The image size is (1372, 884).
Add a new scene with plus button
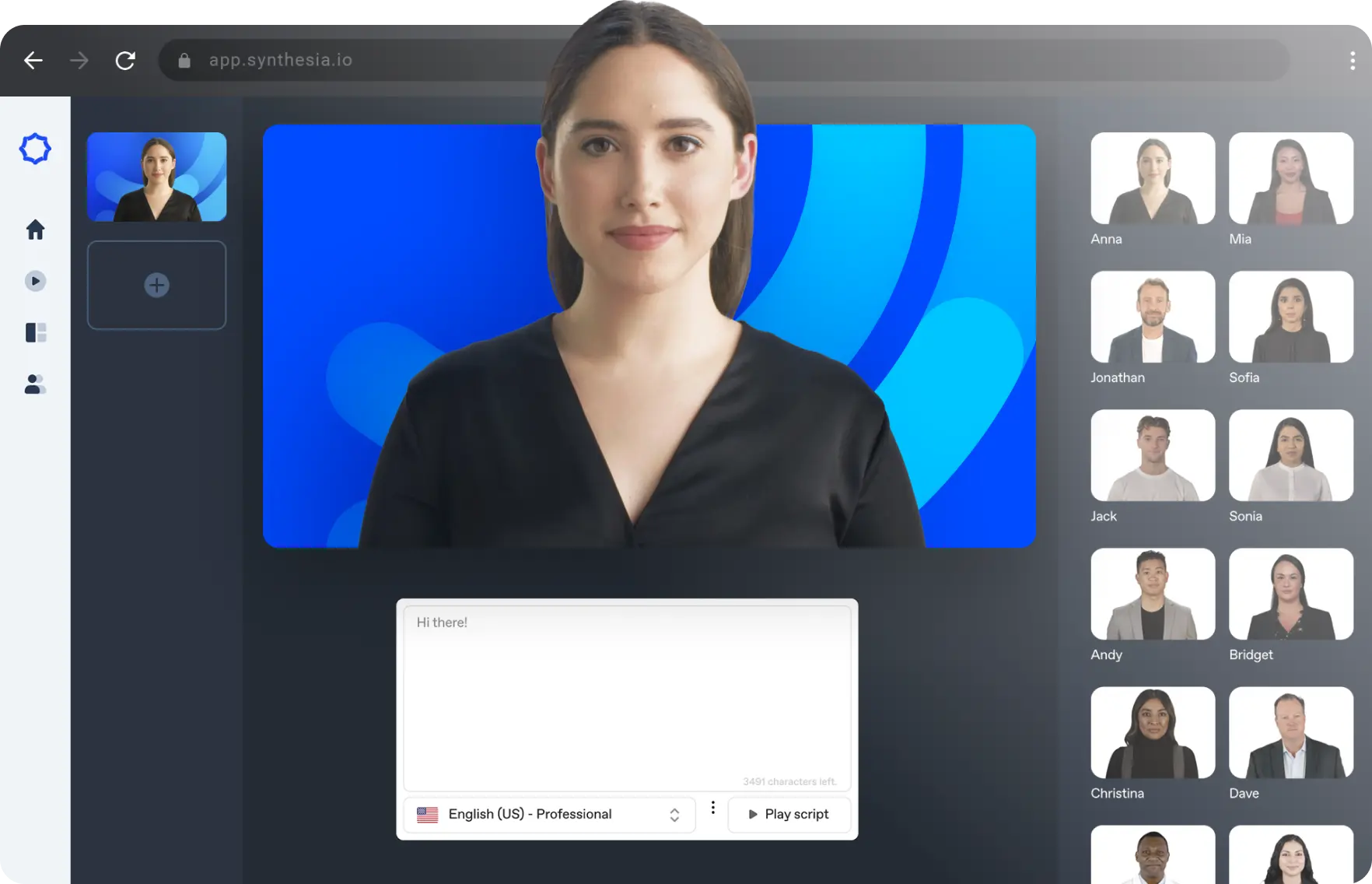[x=156, y=285]
